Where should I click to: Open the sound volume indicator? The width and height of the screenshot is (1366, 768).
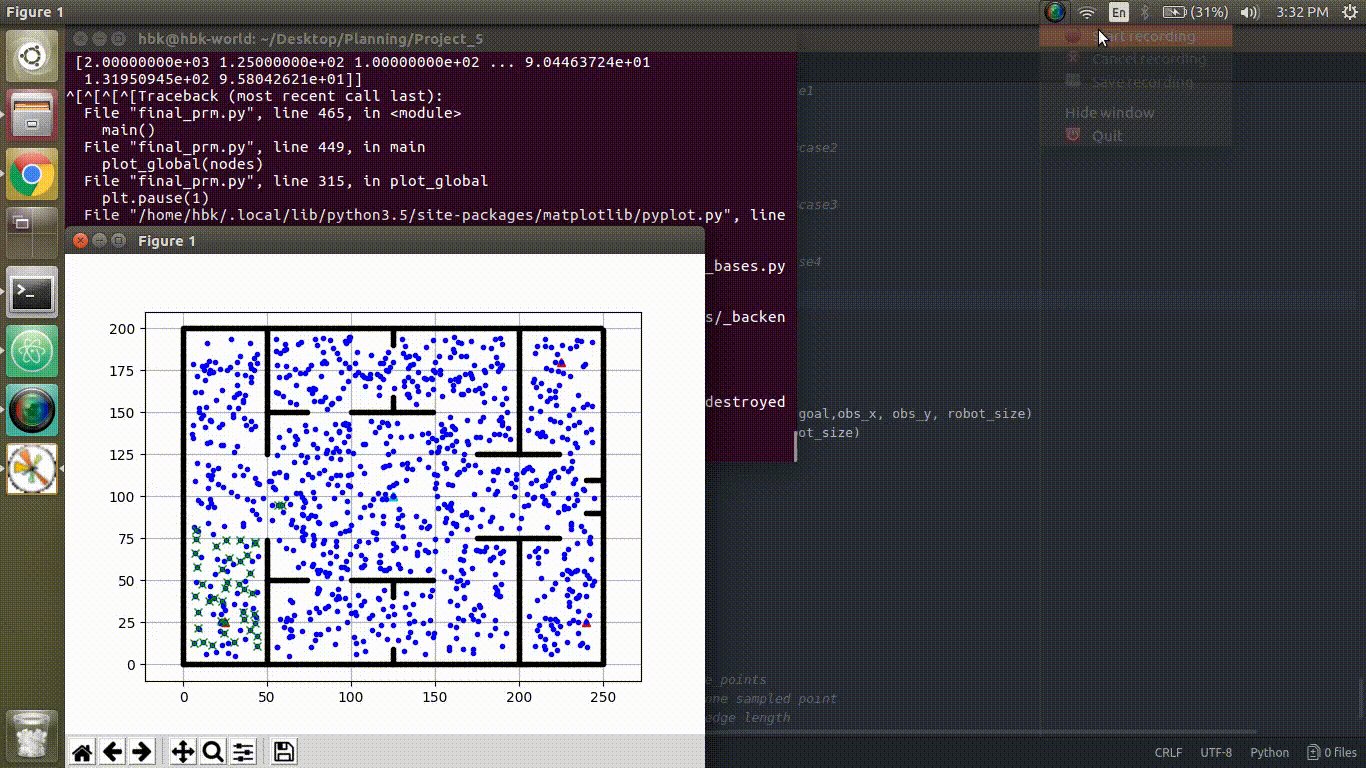(1249, 12)
